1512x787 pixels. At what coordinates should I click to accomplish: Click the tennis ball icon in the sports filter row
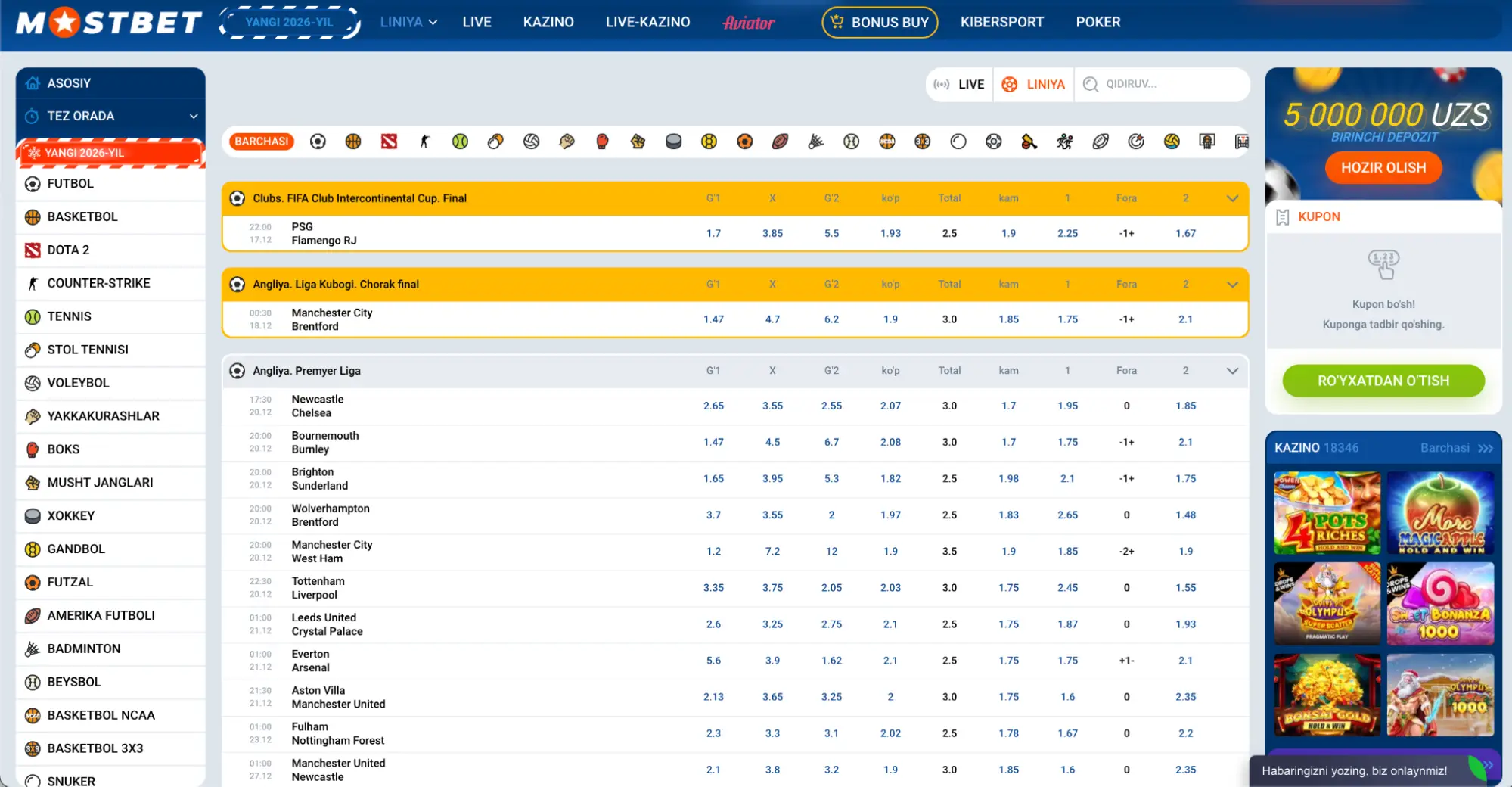(x=460, y=142)
